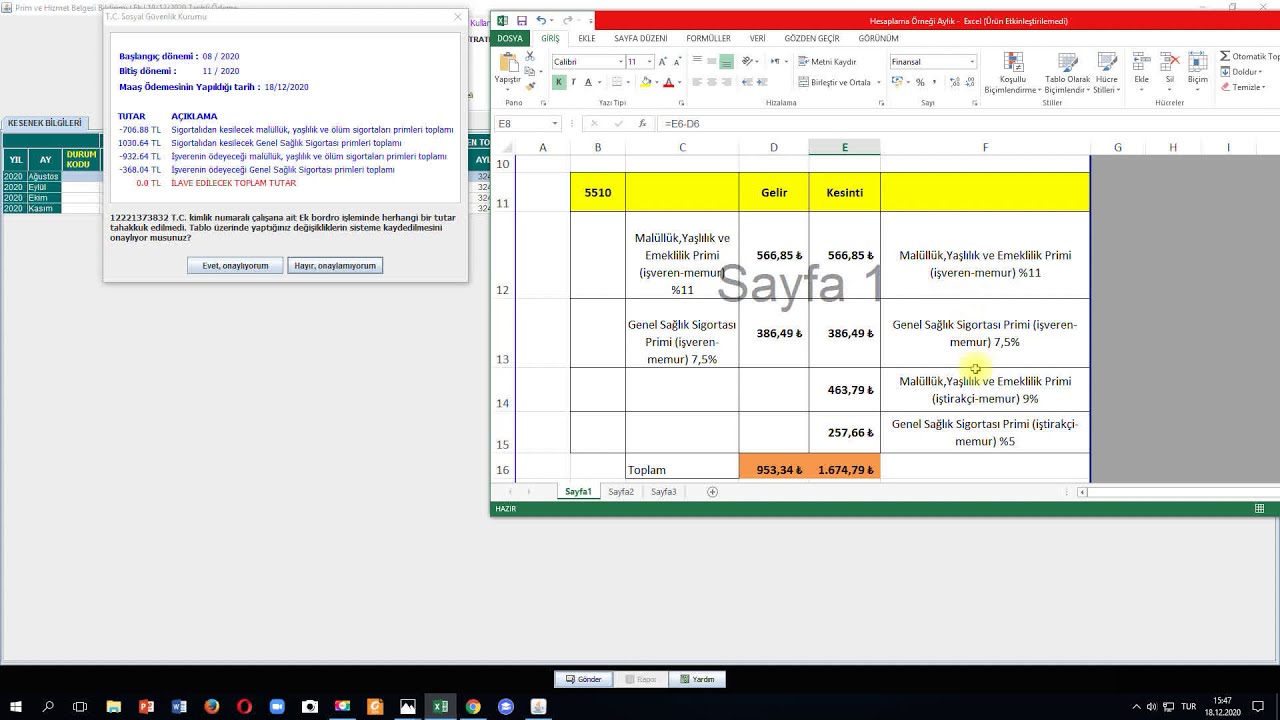Expand the Finansal number format dropdown
Image resolution: width=1280 pixels, height=720 pixels.
pyautogui.click(x=971, y=62)
